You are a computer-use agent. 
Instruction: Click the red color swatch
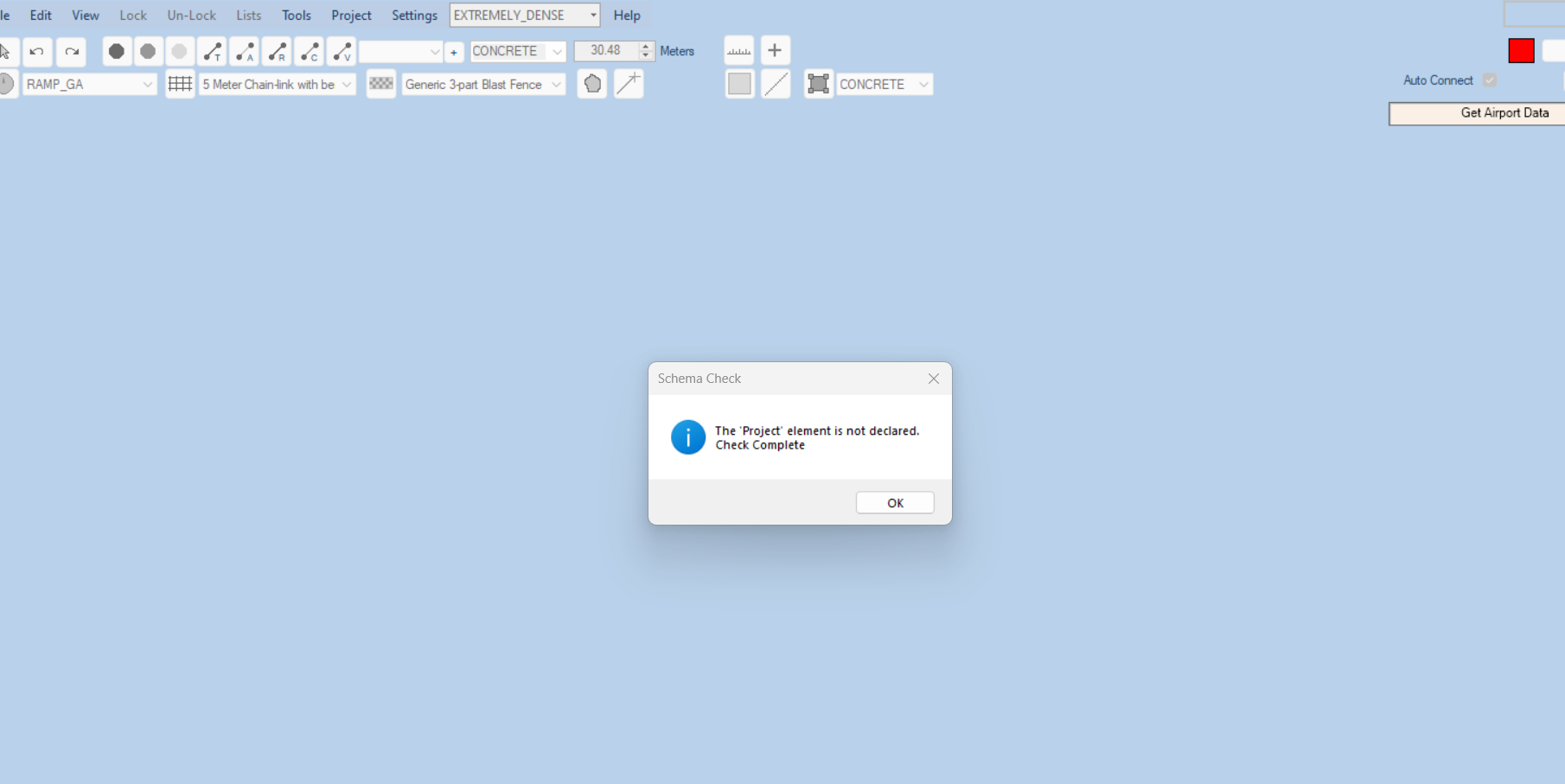[1521, 51]
